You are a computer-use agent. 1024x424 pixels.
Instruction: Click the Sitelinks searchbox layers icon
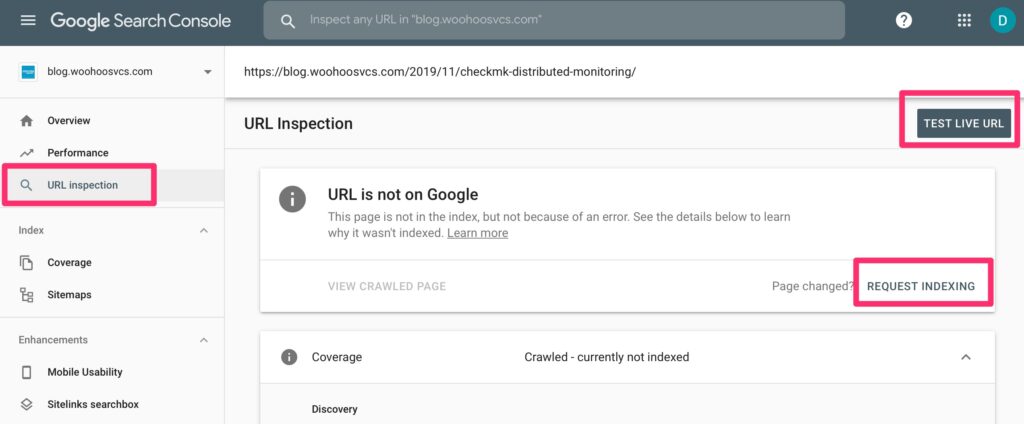pyautogui.click(x=27, y=404)
